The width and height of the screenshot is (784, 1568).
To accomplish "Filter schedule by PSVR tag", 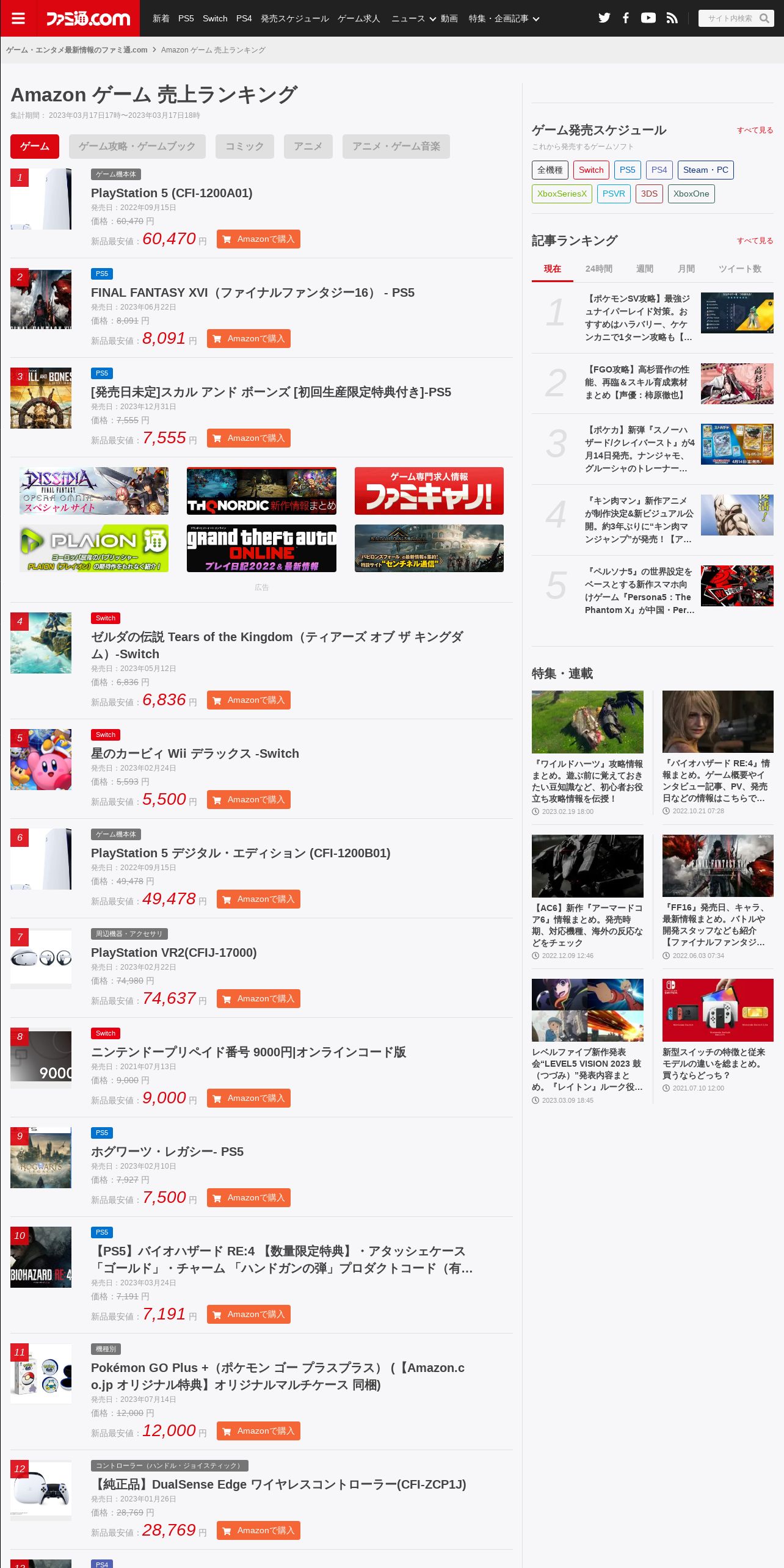I will [614, 194].
